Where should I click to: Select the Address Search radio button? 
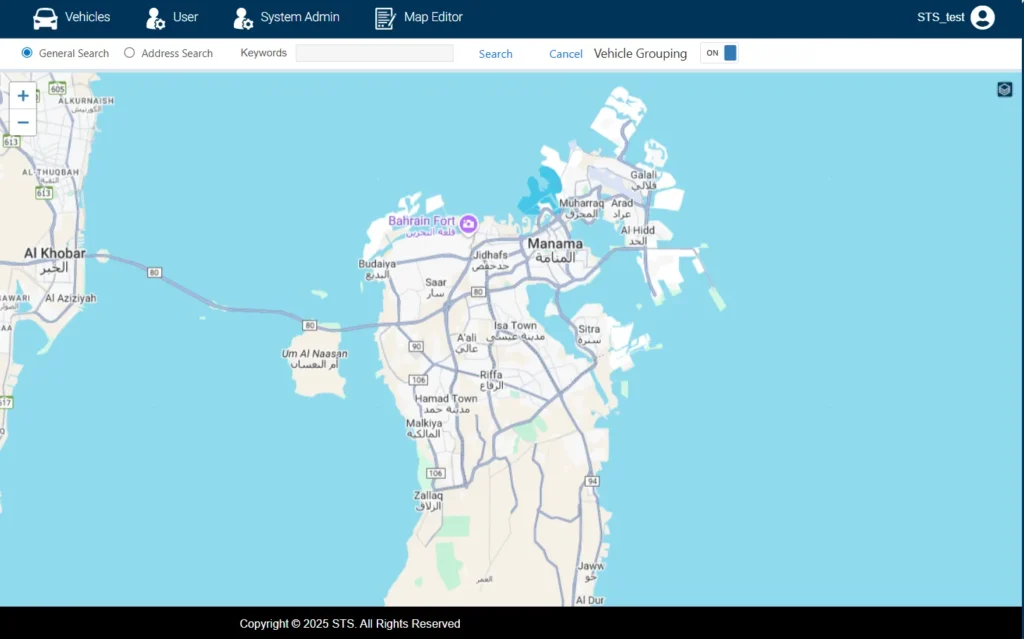(130, 53)
